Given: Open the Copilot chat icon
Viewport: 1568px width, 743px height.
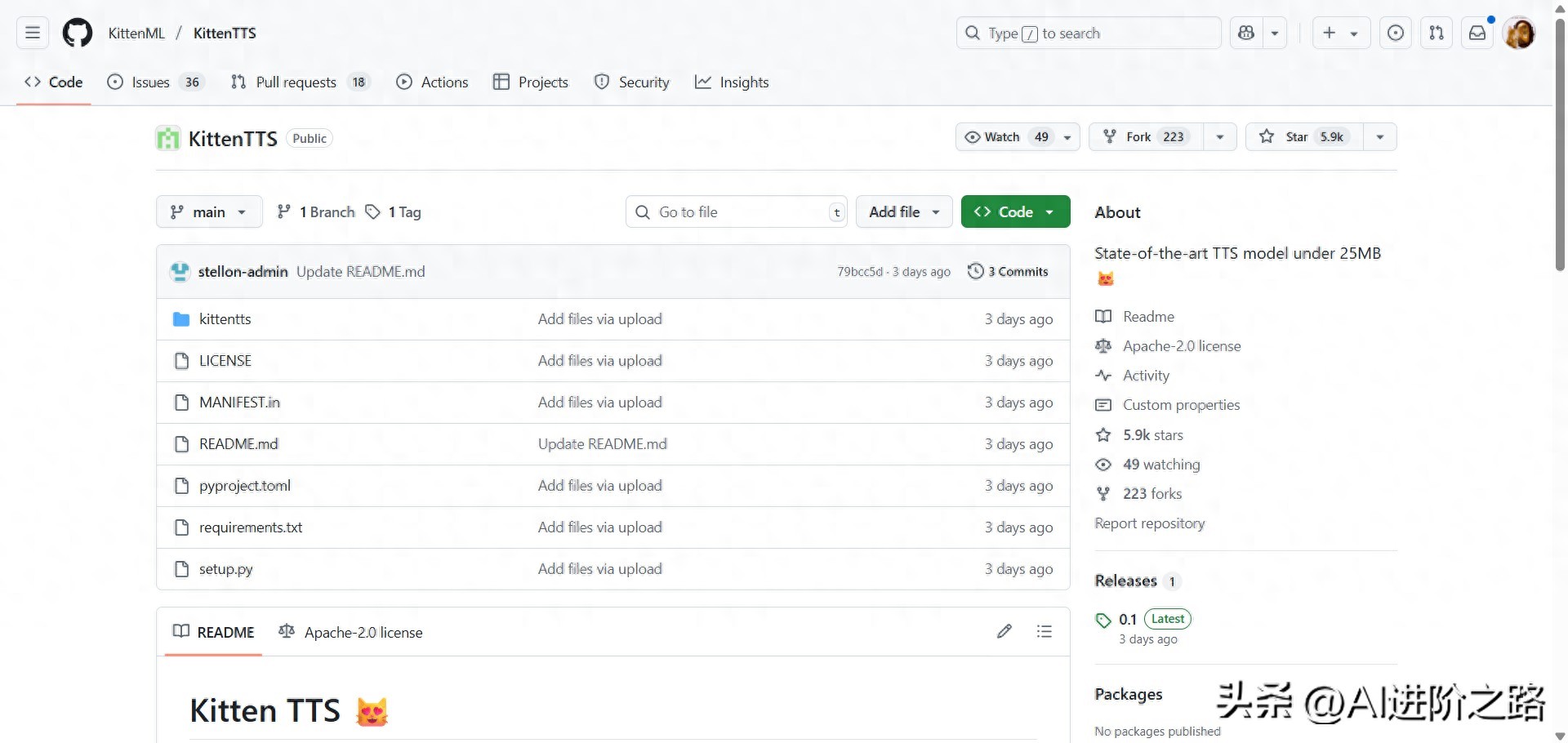Looking at the screenshot, I should coord(1246,33).
